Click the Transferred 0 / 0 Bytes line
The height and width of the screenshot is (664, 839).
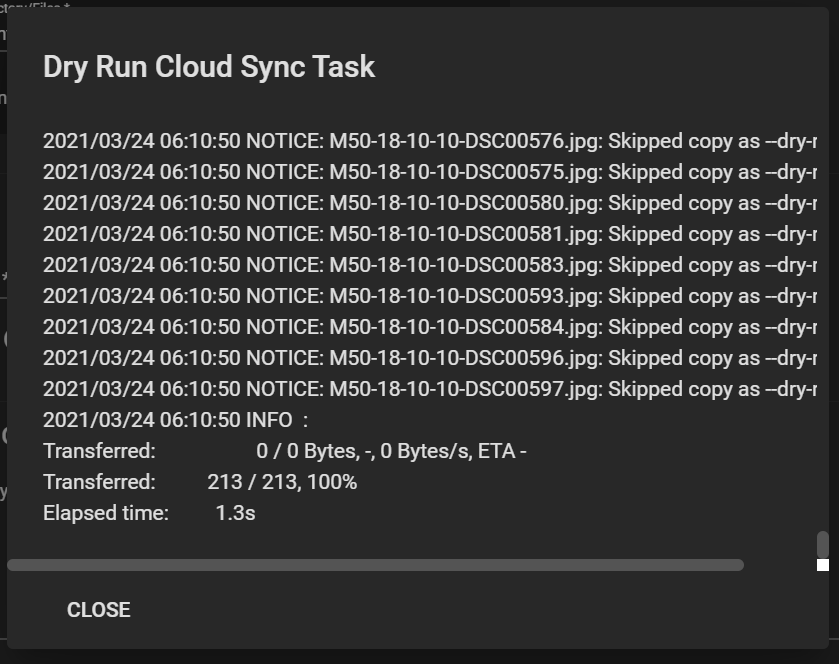click(x=285, y=451)
